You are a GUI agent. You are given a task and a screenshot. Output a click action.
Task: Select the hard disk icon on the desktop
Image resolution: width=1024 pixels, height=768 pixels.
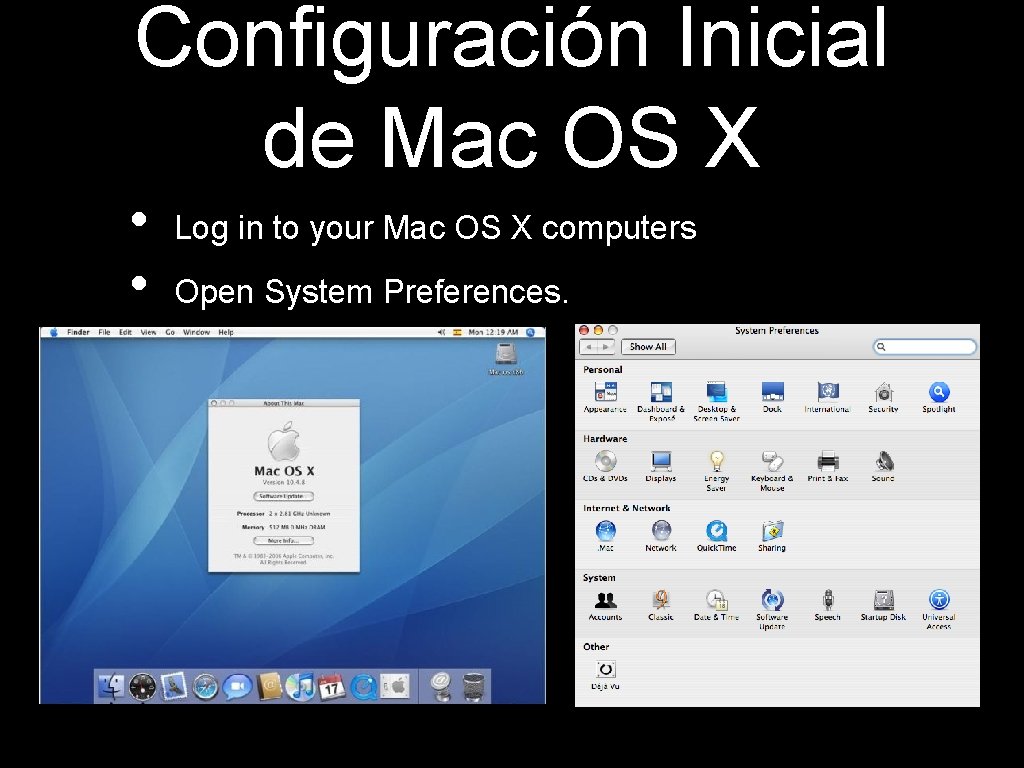point(506,359)
